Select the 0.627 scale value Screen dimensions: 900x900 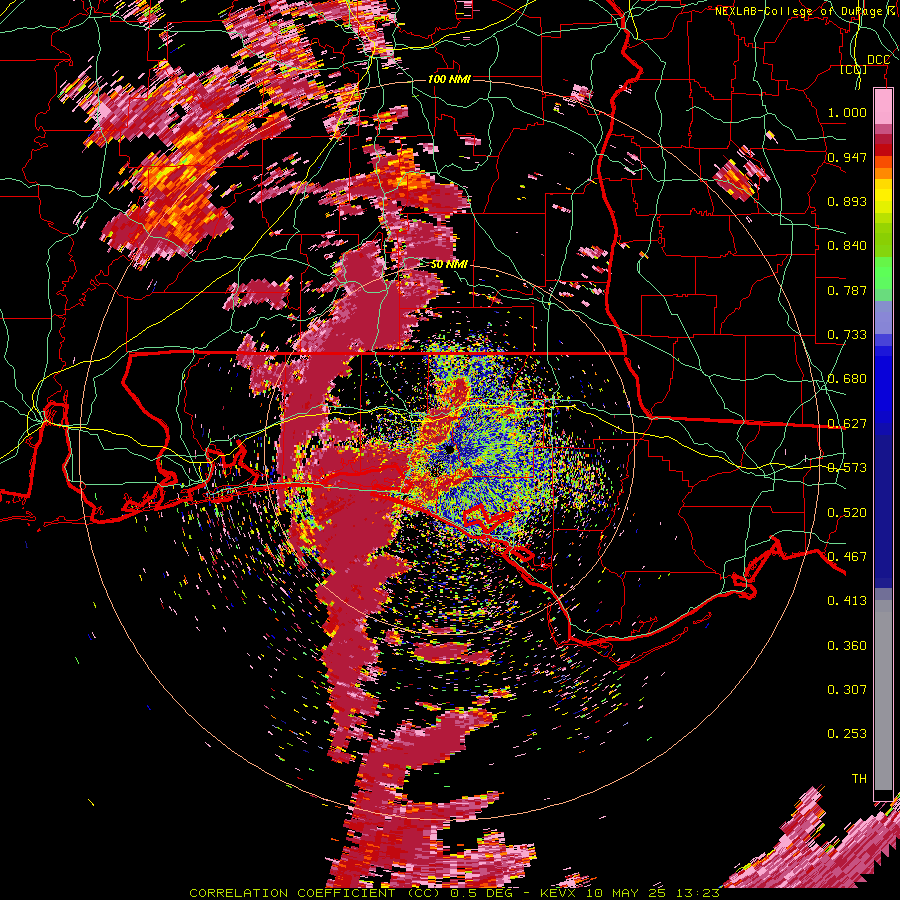[x=847, y=424]
